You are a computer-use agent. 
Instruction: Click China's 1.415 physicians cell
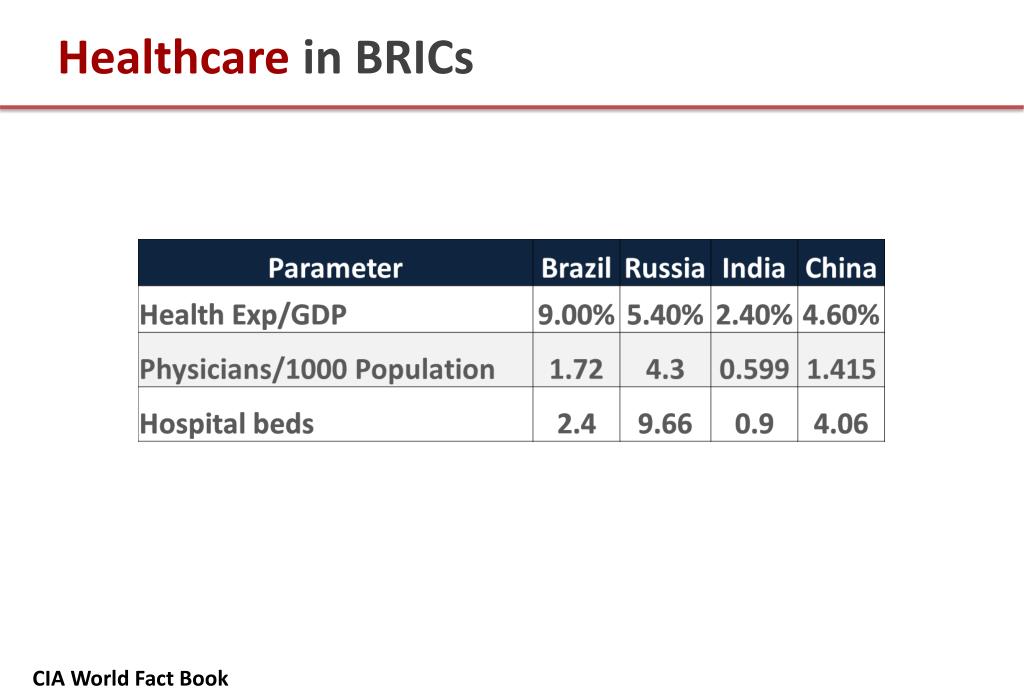point(841,360)
